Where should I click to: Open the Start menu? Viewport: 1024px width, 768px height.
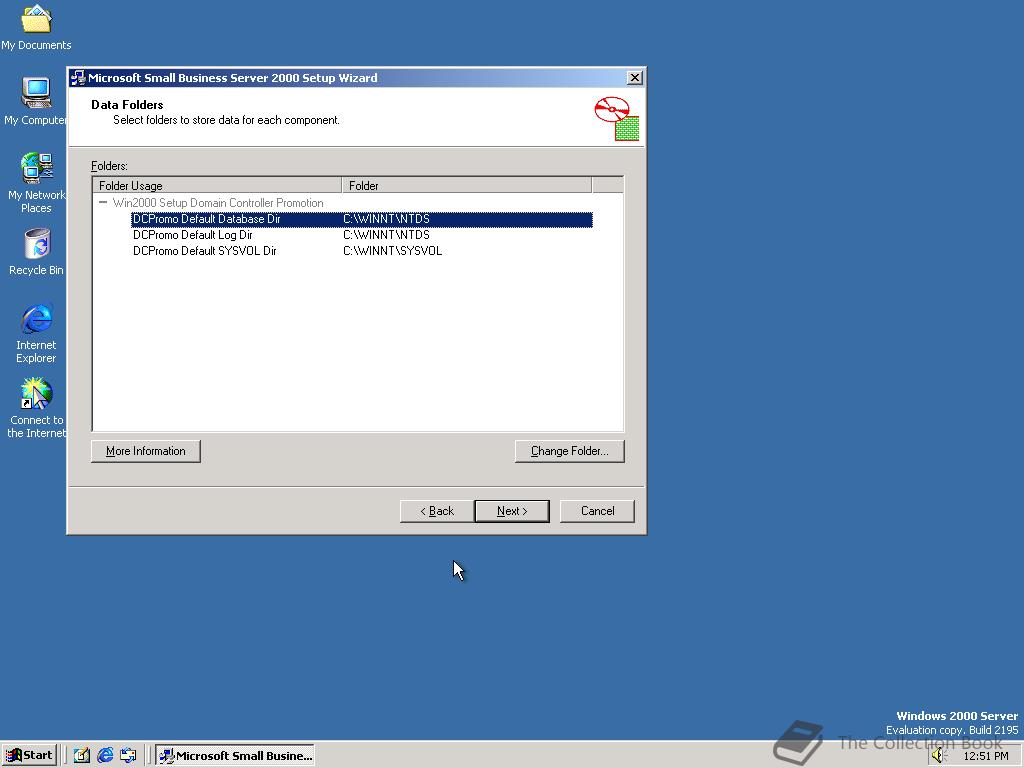pos(29,756)
